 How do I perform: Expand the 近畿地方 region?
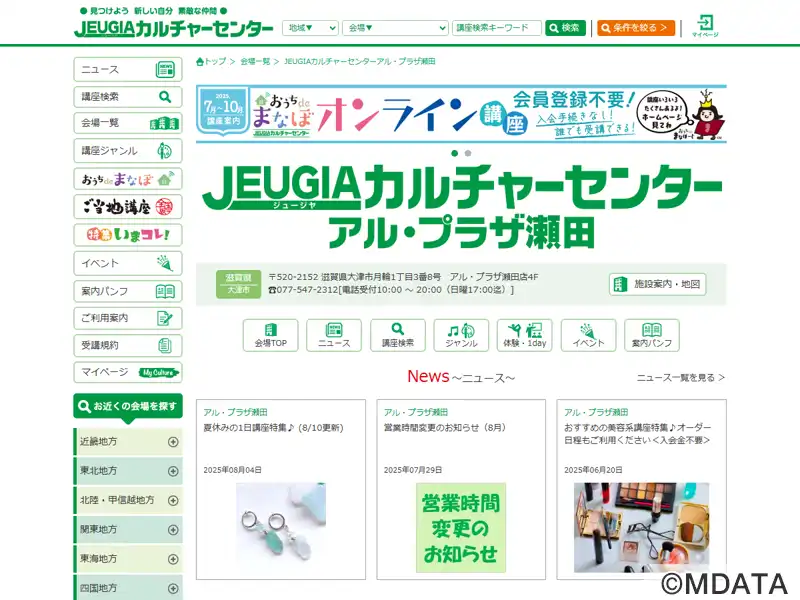128,442
